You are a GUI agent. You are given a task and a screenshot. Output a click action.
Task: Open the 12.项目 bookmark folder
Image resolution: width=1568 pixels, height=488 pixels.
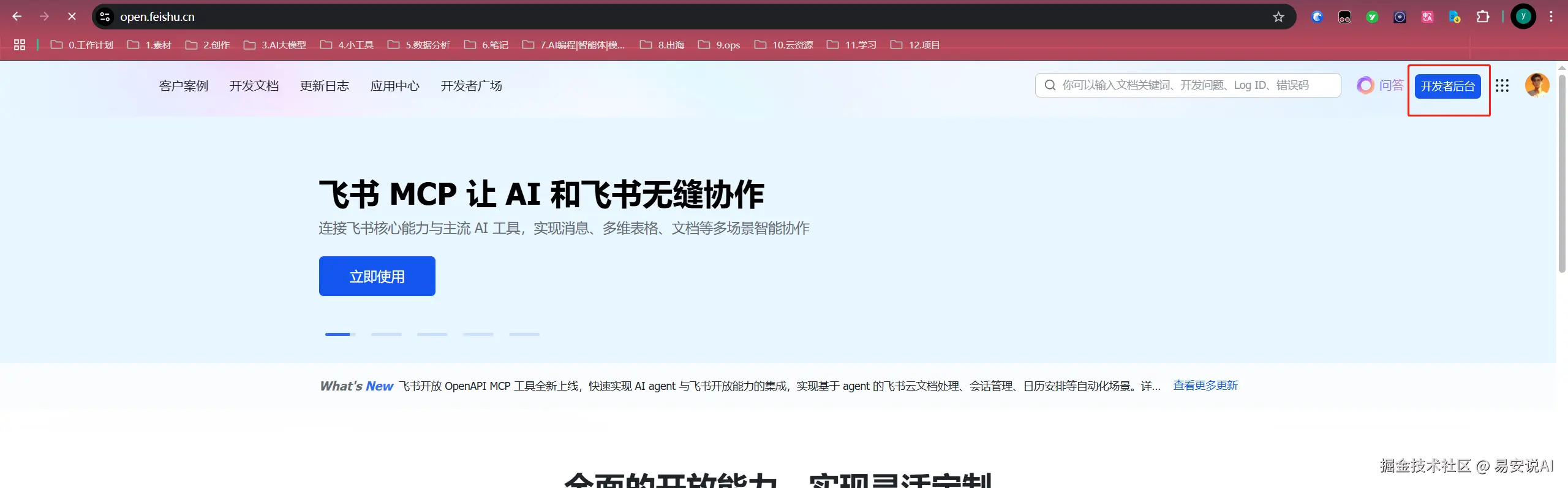(x=915, y=45)
